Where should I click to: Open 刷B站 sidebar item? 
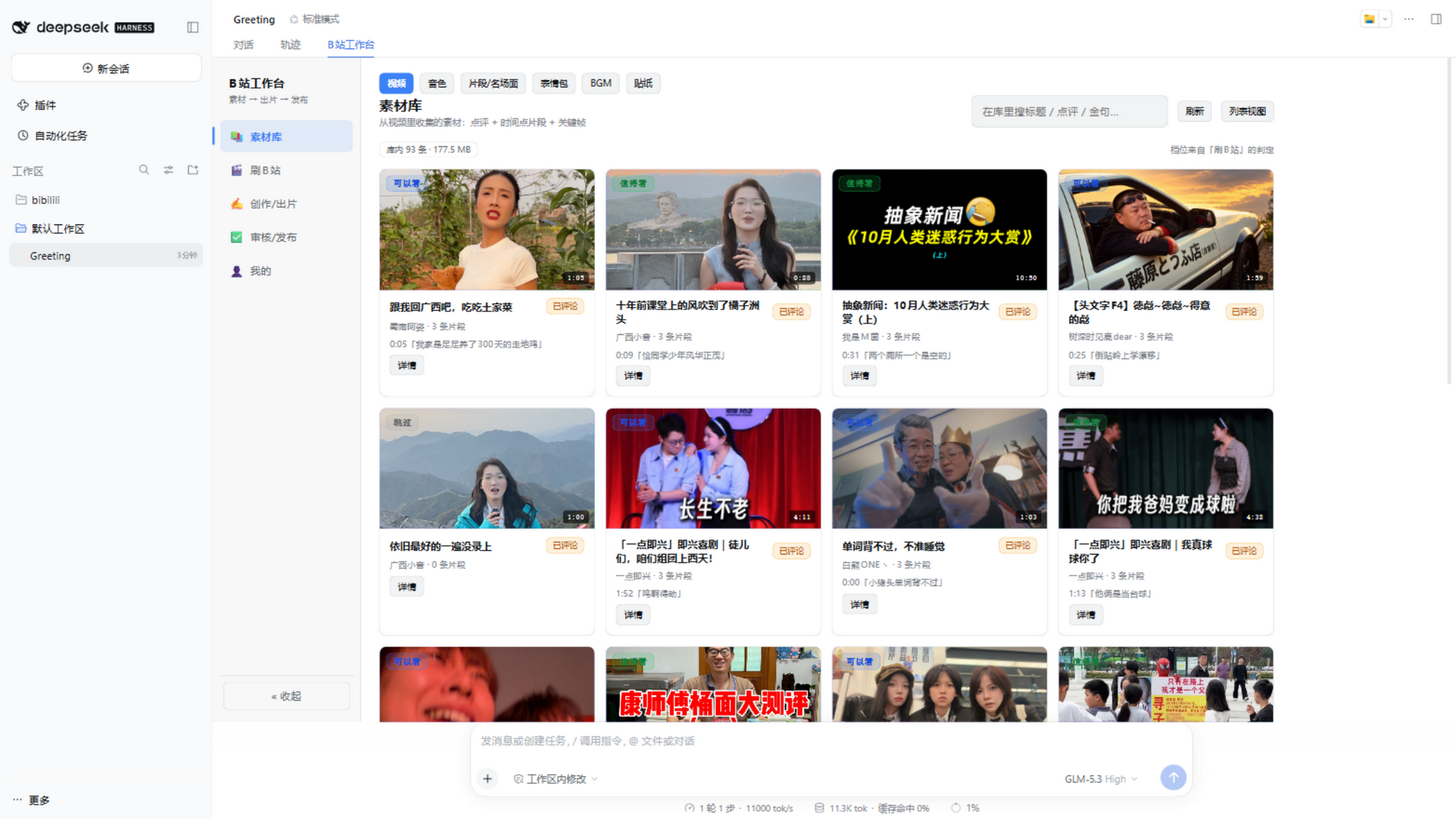coord(287,171)
